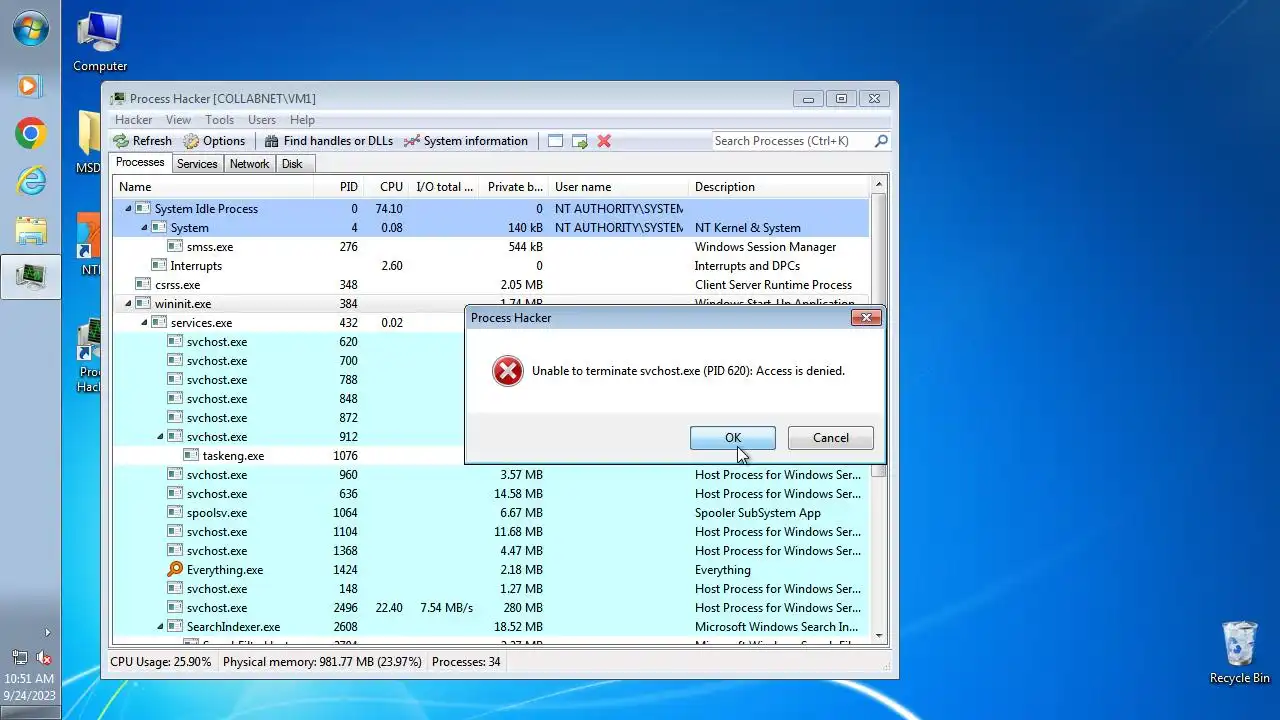The image size is (1280, 720).
Task: Collapse the wininit.exe tree node
Action: point(128,304)
